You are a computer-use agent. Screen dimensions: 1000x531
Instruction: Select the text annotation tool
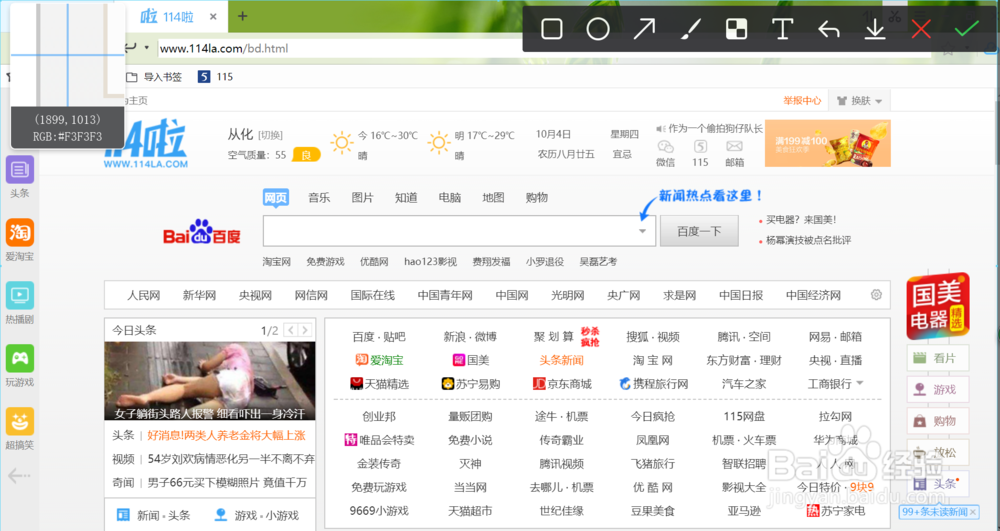coord(783,29)
